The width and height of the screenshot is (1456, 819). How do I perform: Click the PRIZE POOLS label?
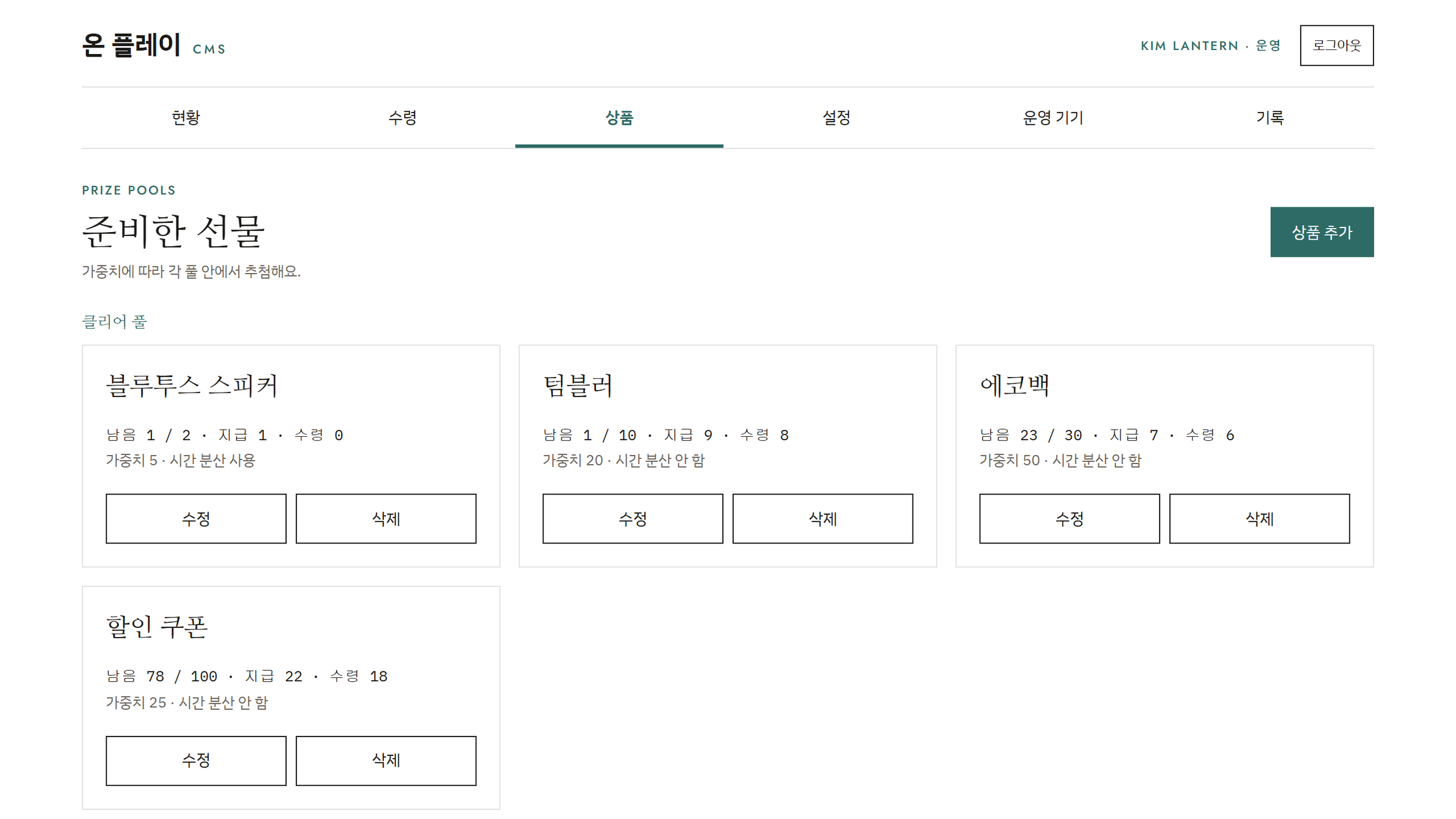pyautogui.click(x=129, y=190)
